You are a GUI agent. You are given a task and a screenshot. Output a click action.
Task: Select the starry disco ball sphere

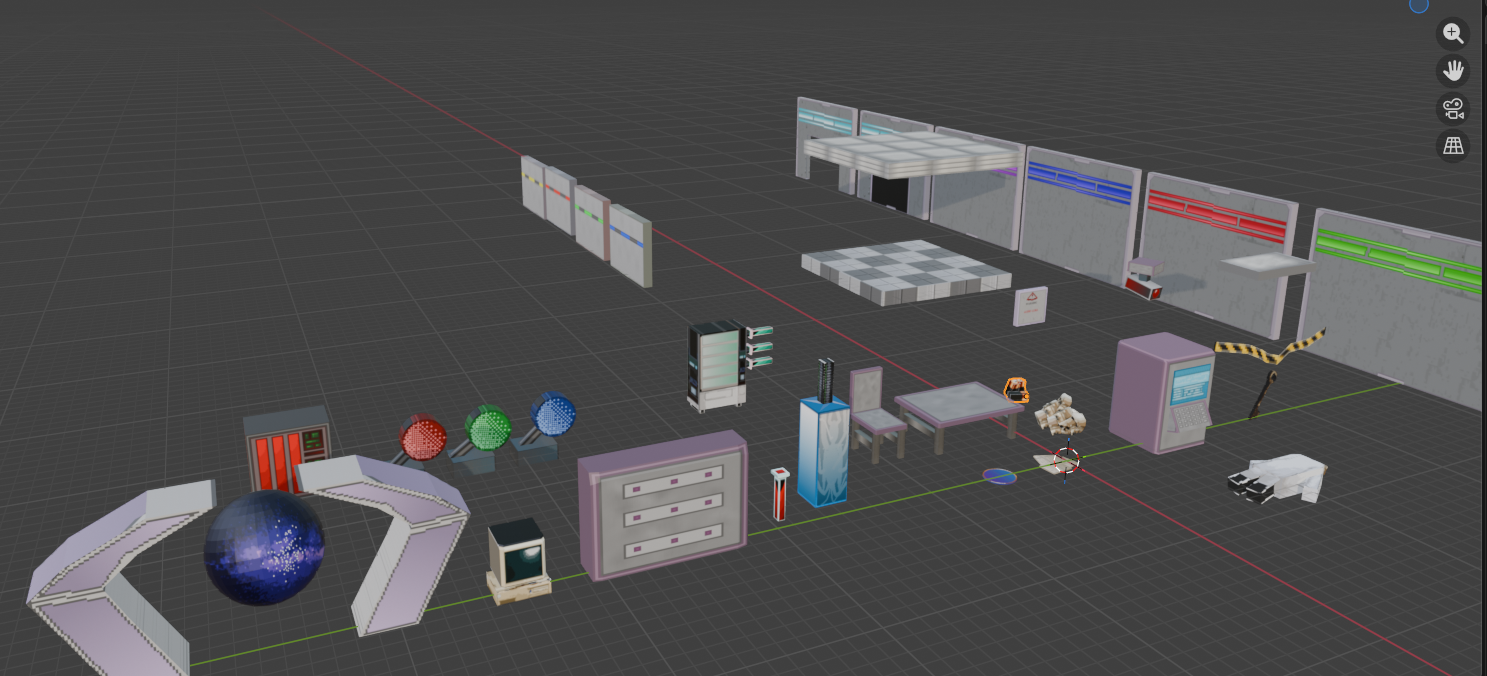[x=264, y=548]
